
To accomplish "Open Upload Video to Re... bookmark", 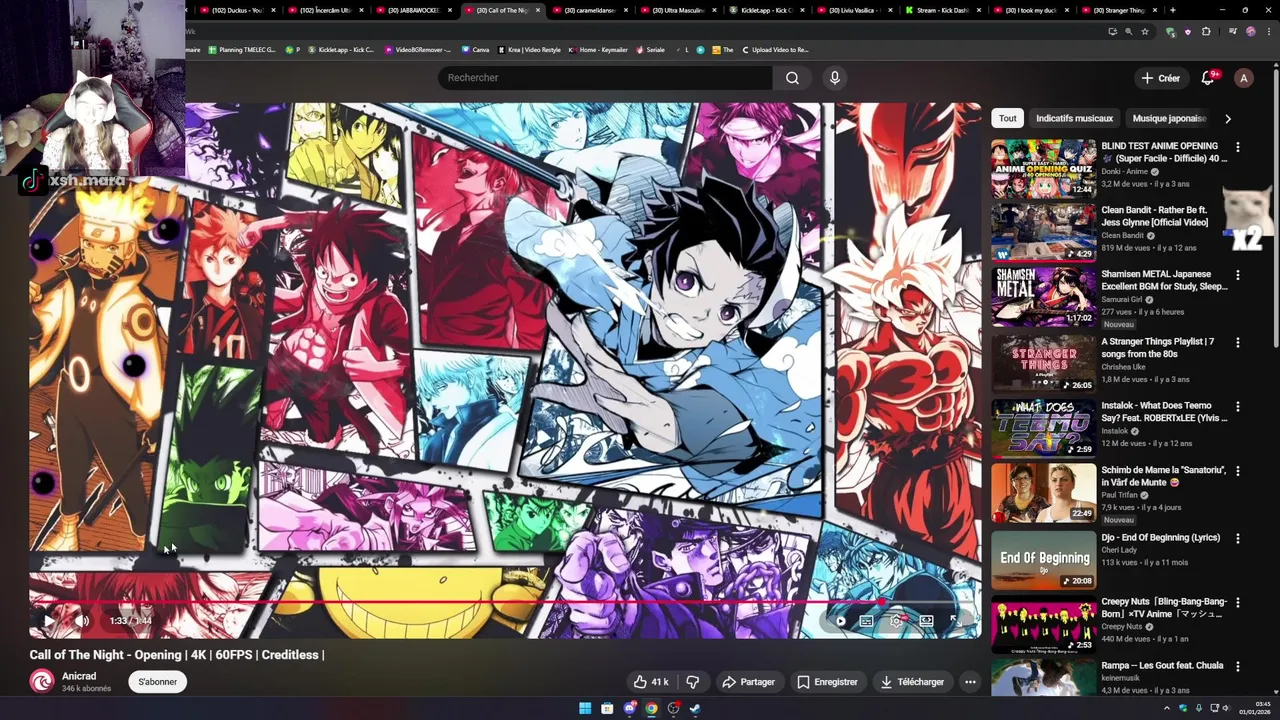I will 775,49.
